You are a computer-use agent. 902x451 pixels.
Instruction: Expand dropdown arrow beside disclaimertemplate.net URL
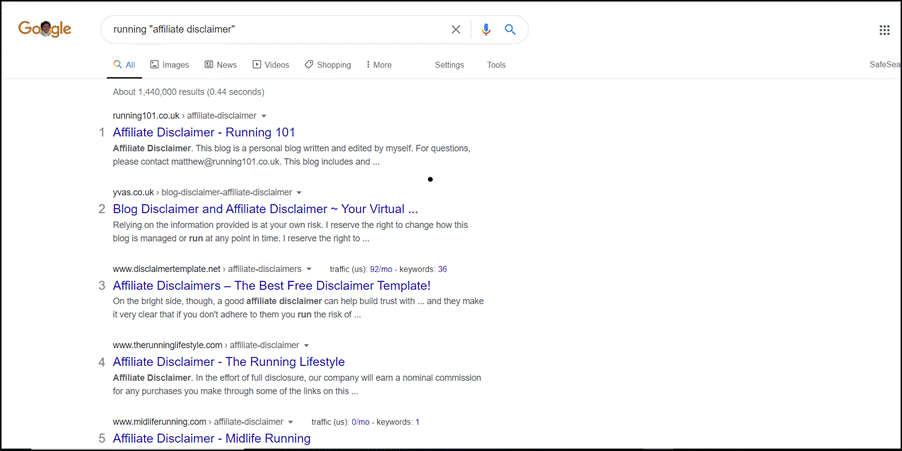tap(309, 269)
